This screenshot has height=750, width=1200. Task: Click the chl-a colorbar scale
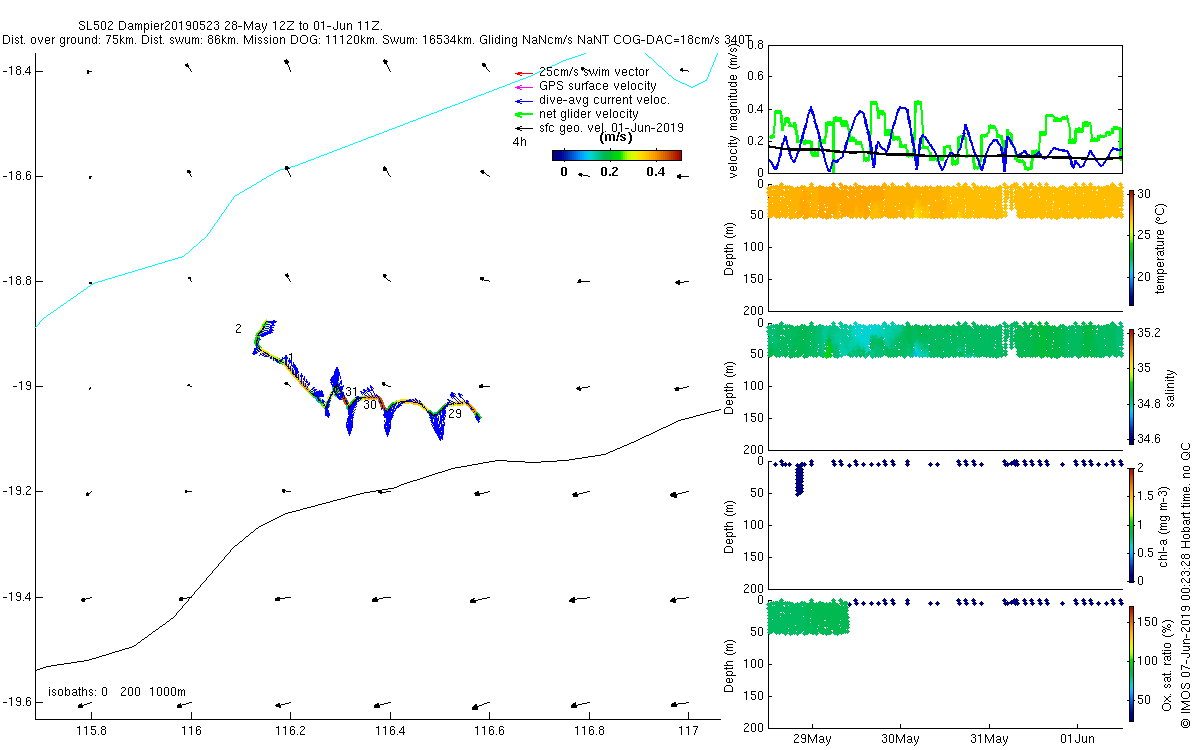click(x=1131, y=524)
